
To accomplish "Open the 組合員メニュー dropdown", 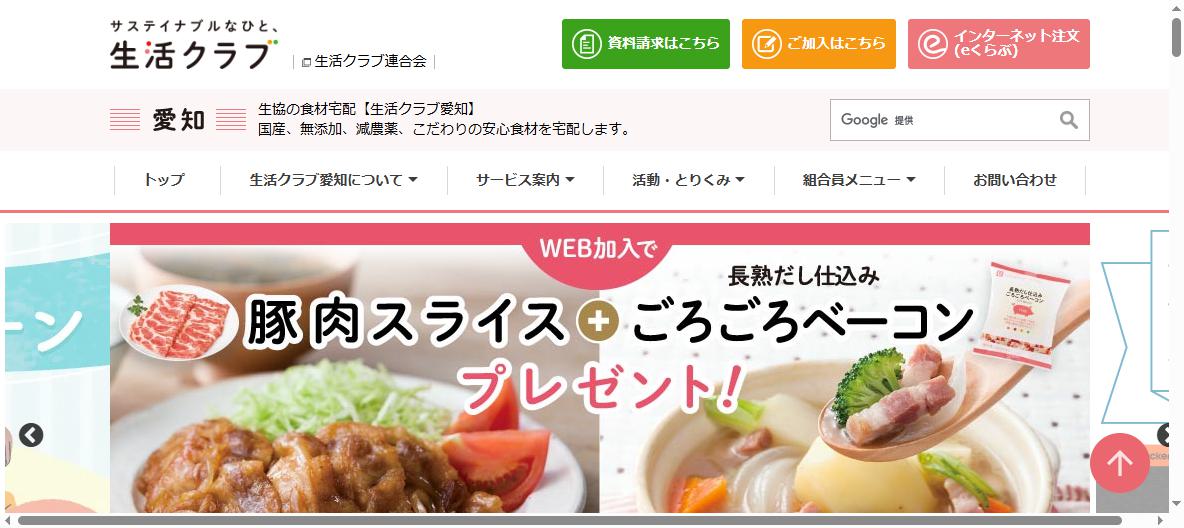I will point(859,181).
